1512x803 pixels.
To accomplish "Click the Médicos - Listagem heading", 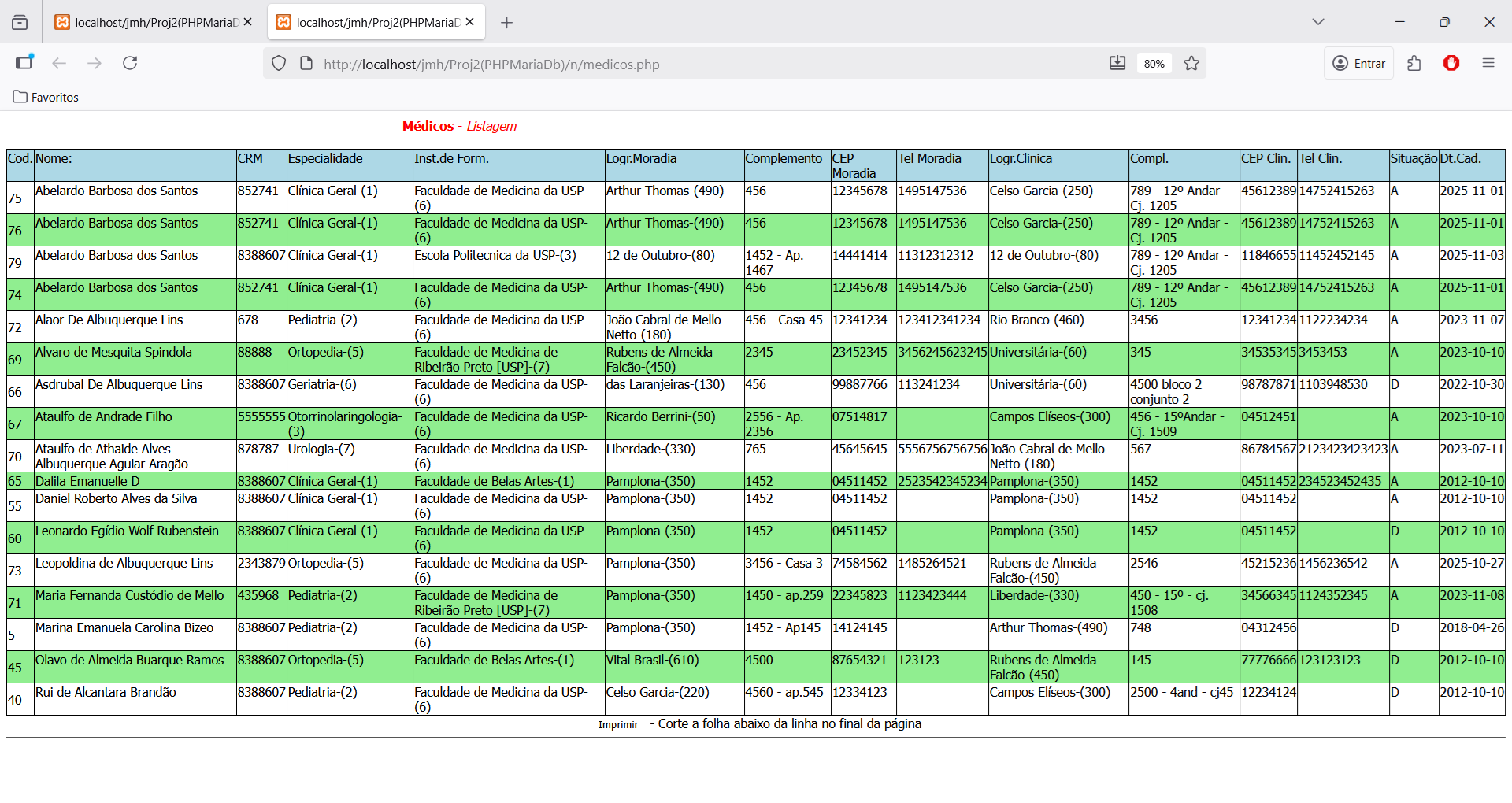I will tap(459, 126).
